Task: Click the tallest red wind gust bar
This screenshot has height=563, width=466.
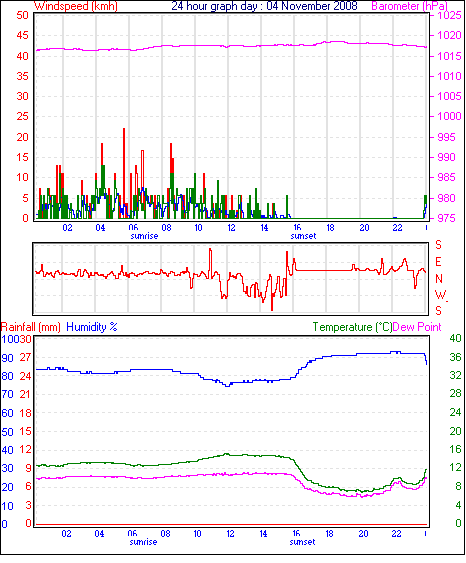Action: click(x=124, y=173)
